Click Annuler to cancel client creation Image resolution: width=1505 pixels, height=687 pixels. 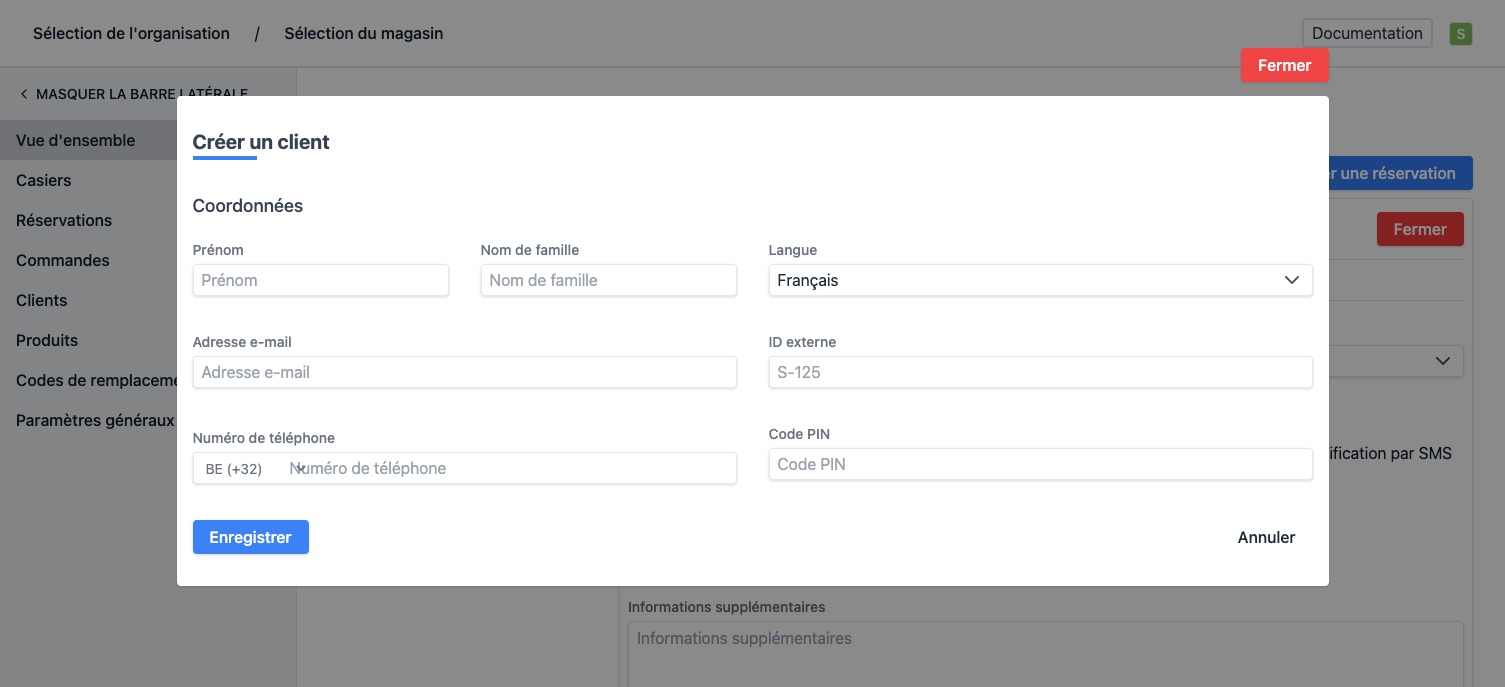[x=1265, y=538]
